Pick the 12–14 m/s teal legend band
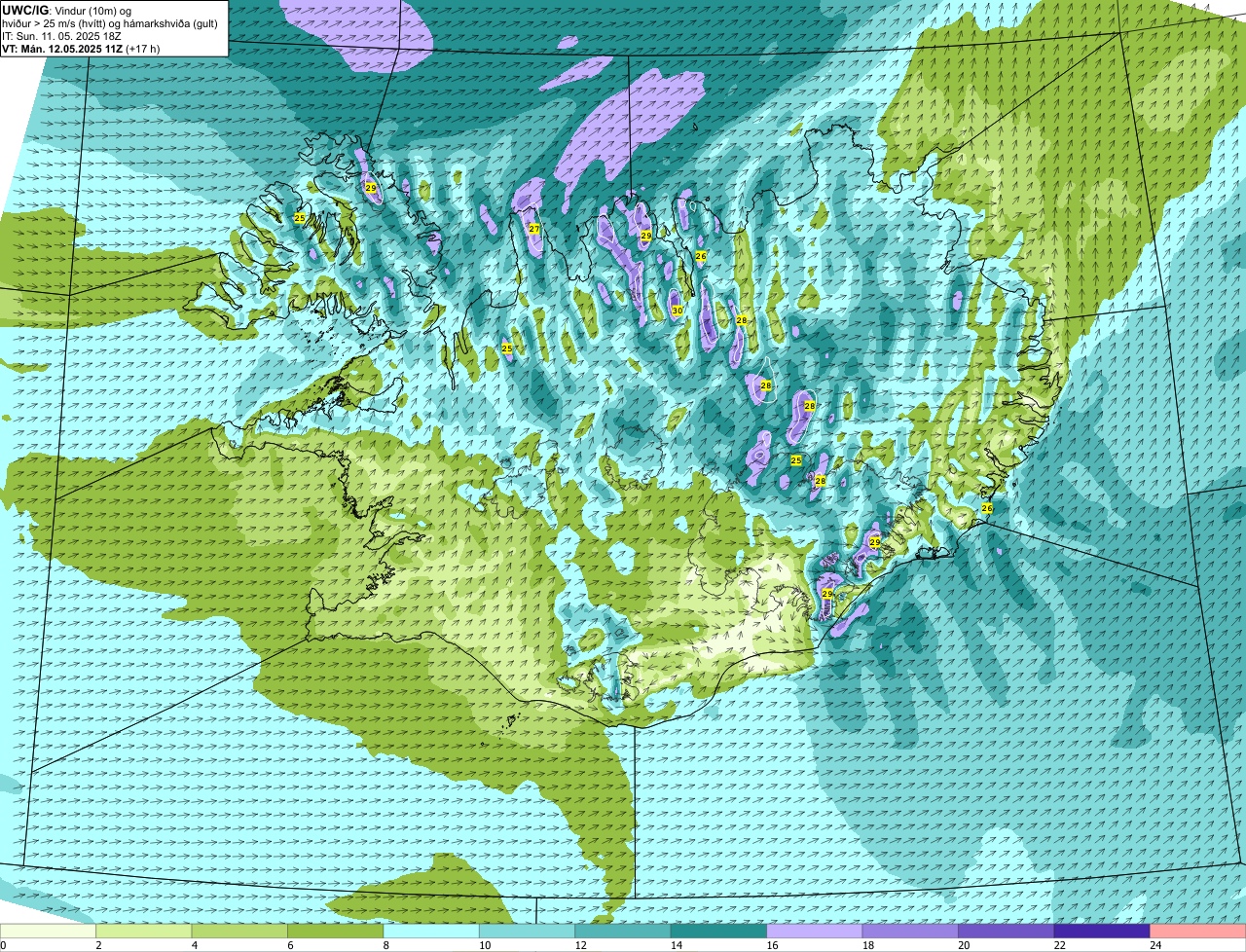 point(623,931)
